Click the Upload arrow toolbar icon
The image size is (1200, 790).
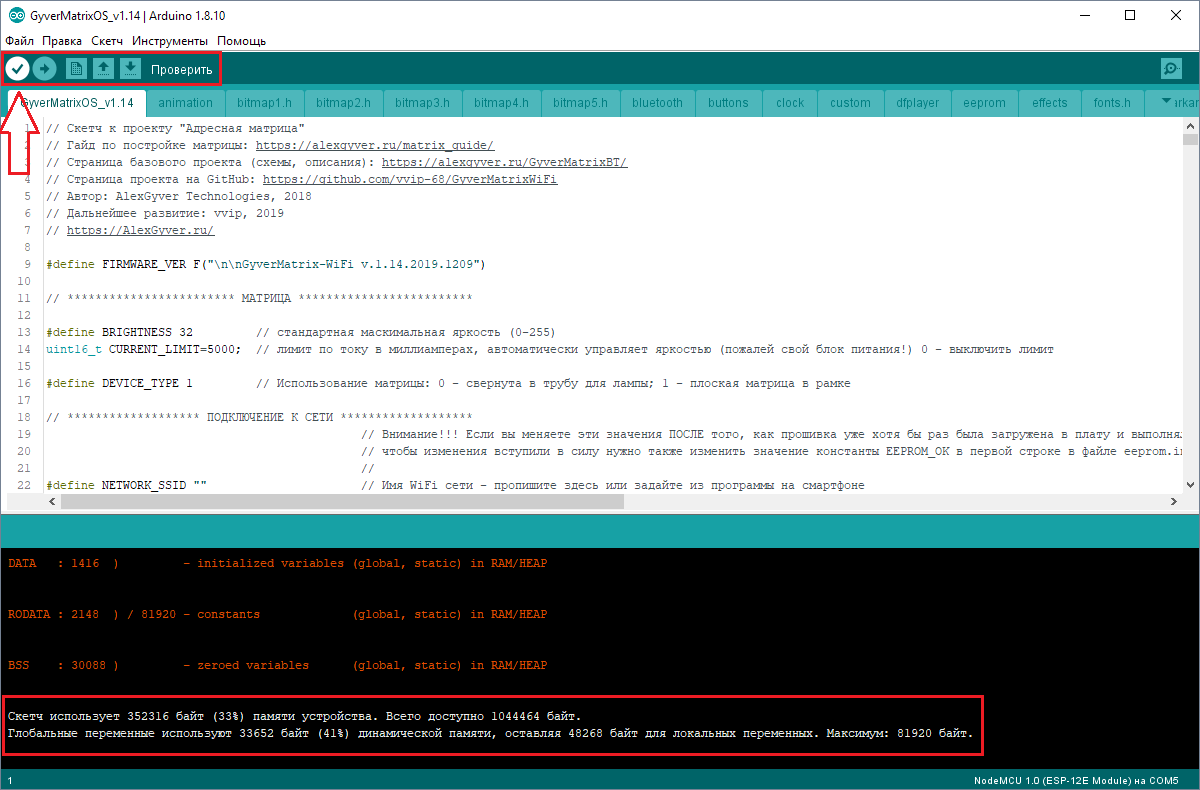44,68
